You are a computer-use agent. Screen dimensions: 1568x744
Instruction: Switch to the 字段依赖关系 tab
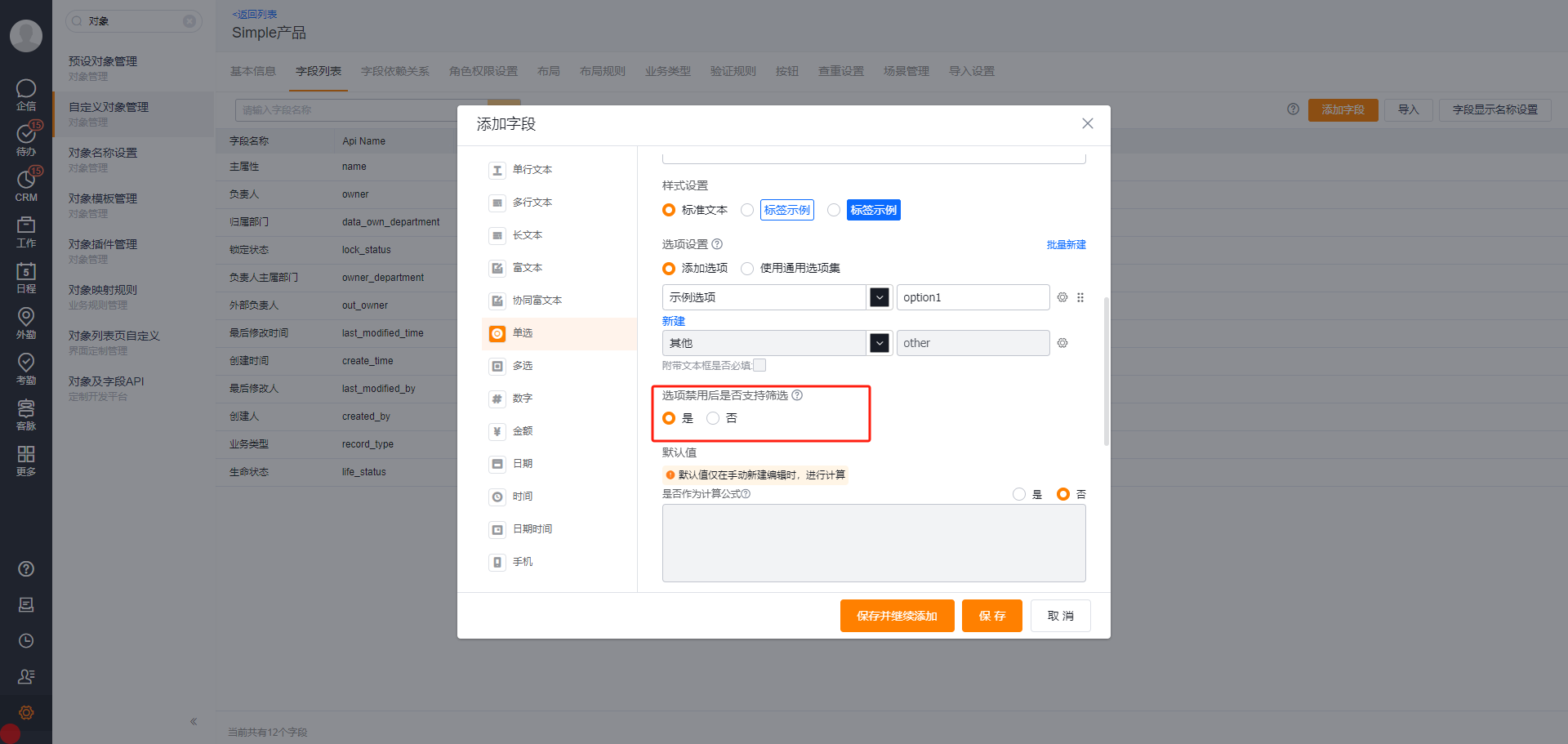click(395, 71)
